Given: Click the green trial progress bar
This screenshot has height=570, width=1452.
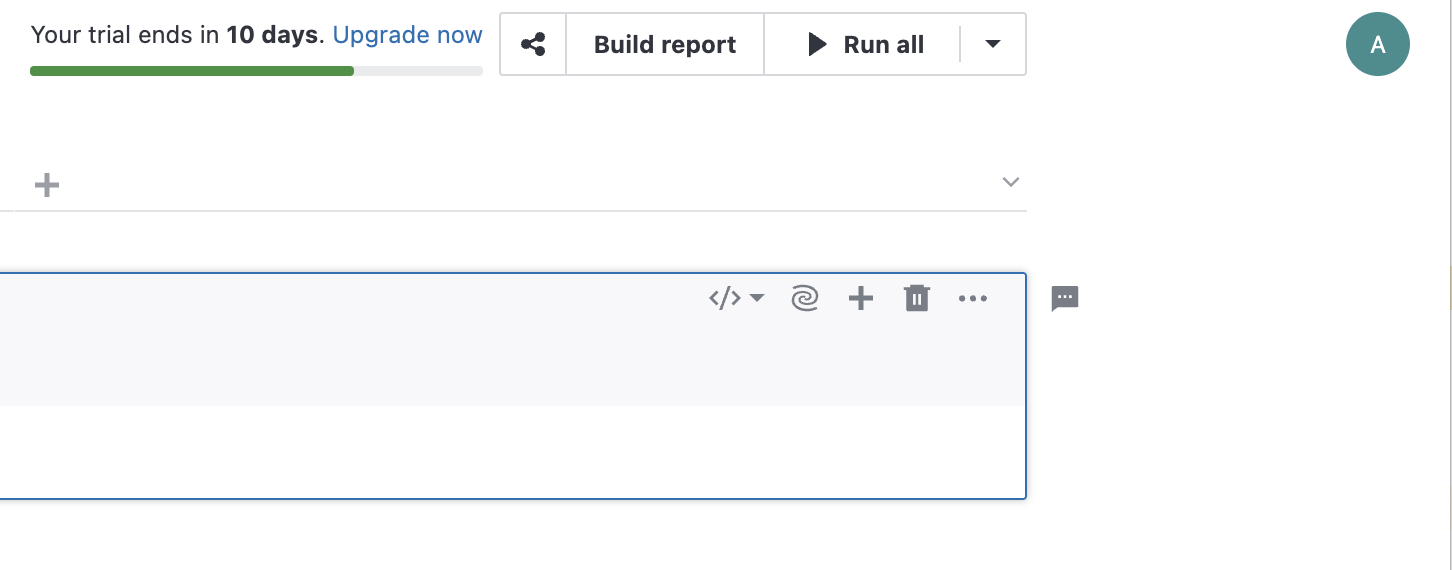Looking at the screenshot, I should click(192, 71).
